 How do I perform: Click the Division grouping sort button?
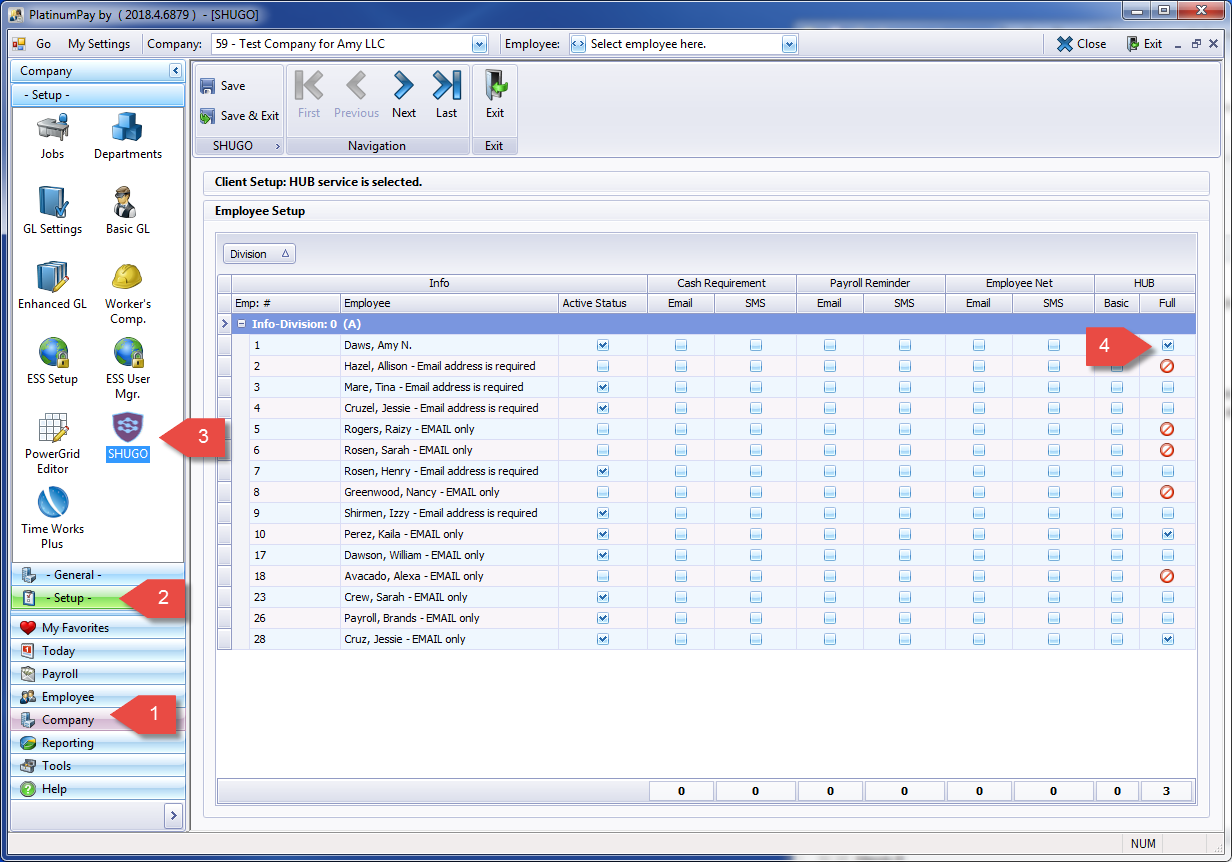coord(259,254)
